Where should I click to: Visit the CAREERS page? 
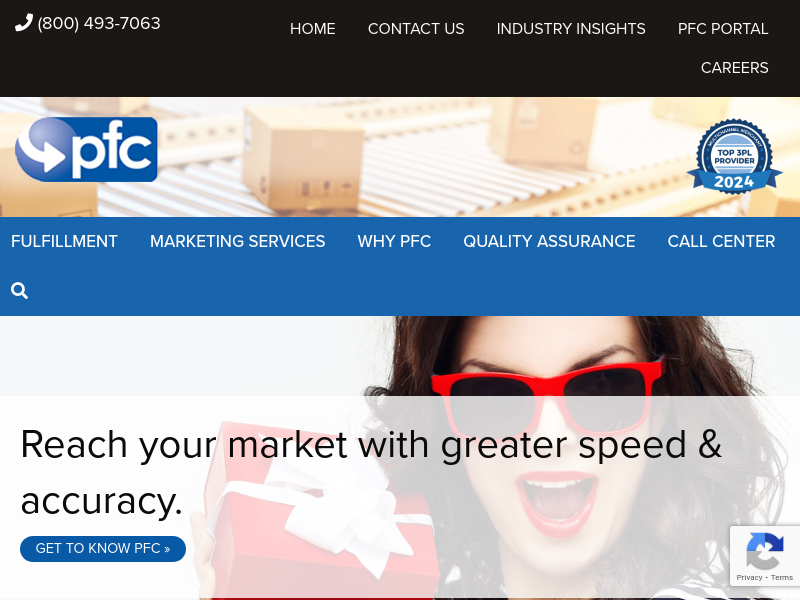[x=735, y=68]
